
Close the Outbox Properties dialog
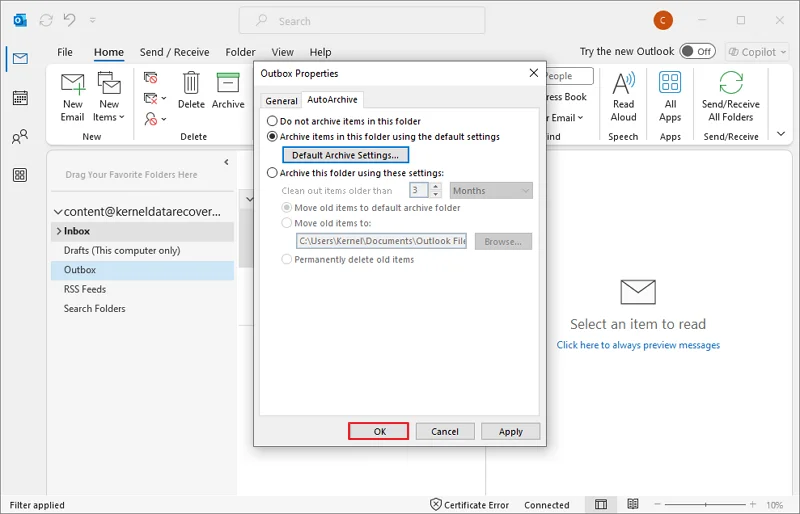(x=534, y=73)
